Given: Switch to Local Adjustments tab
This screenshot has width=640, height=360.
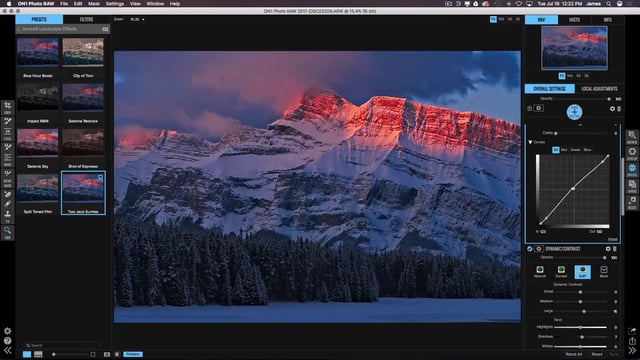Looking at the screenshot, I should (x=599, y=89).
